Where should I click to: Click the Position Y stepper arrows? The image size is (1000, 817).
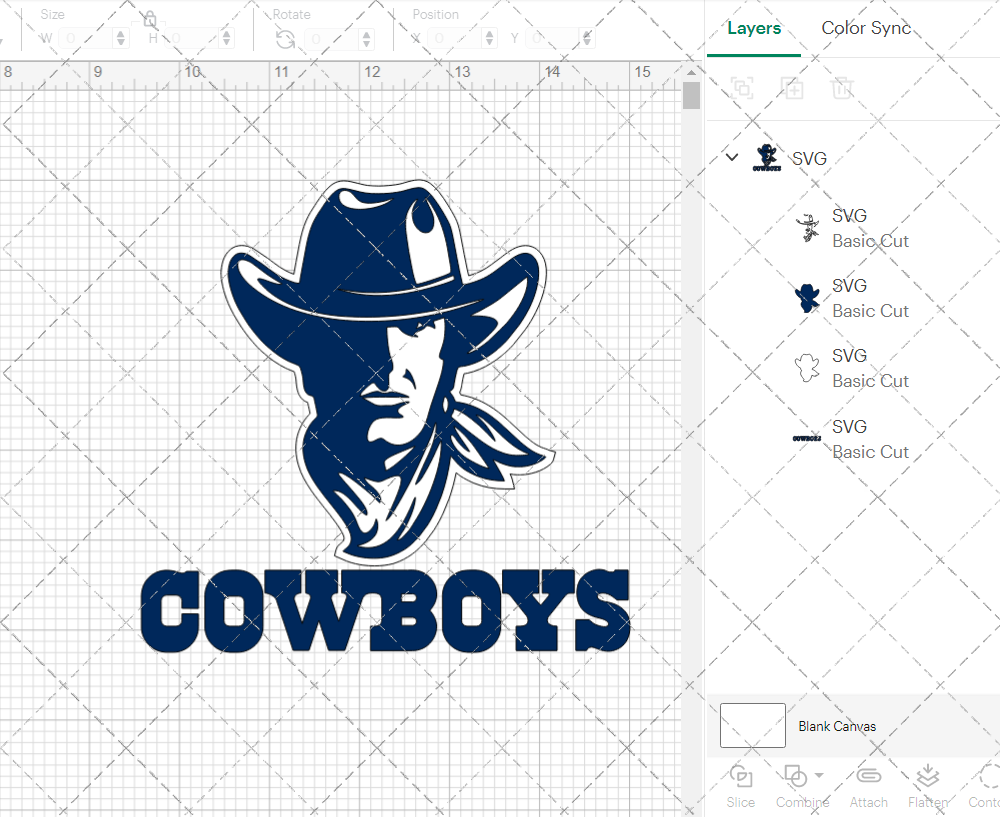pos(587,38)
